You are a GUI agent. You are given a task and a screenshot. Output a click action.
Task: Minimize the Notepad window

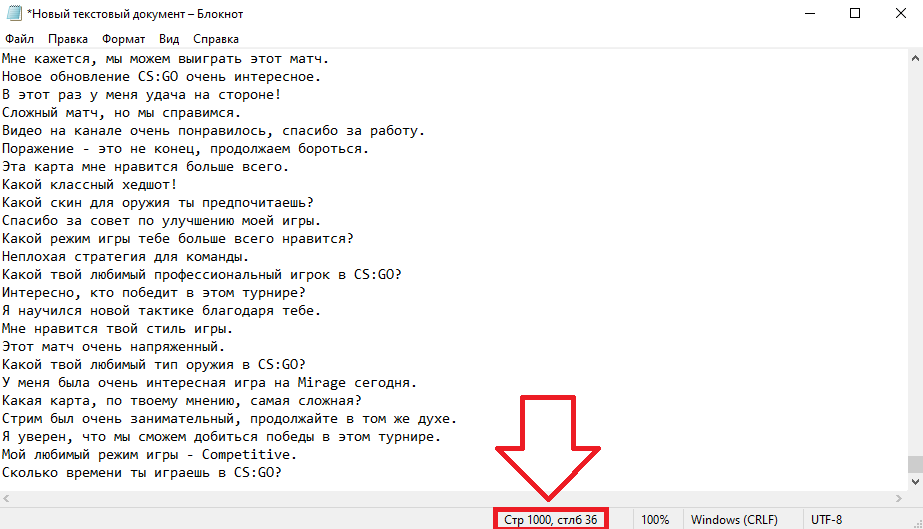[810, 13]
